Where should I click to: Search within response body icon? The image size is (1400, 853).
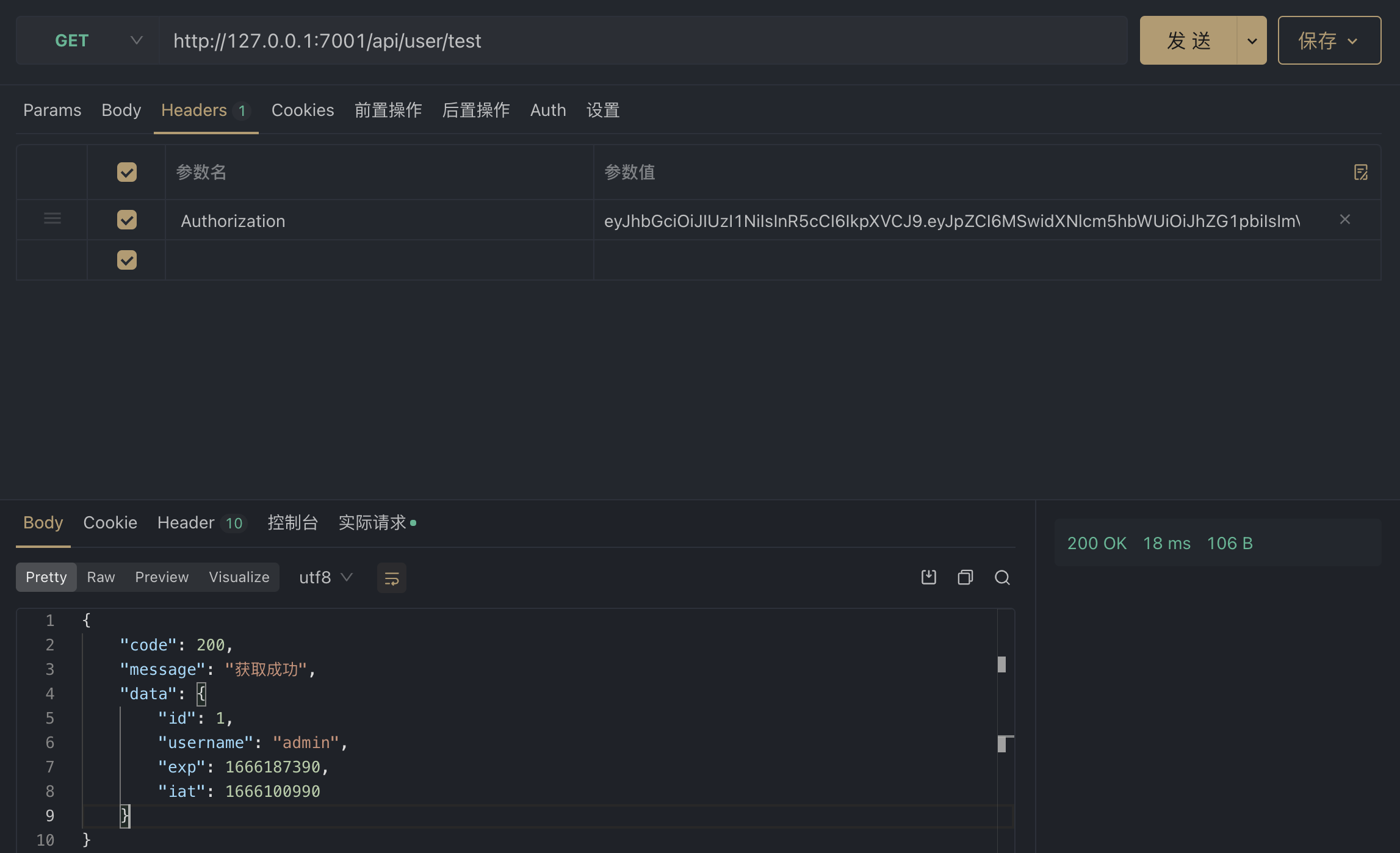click(1002, 577)
